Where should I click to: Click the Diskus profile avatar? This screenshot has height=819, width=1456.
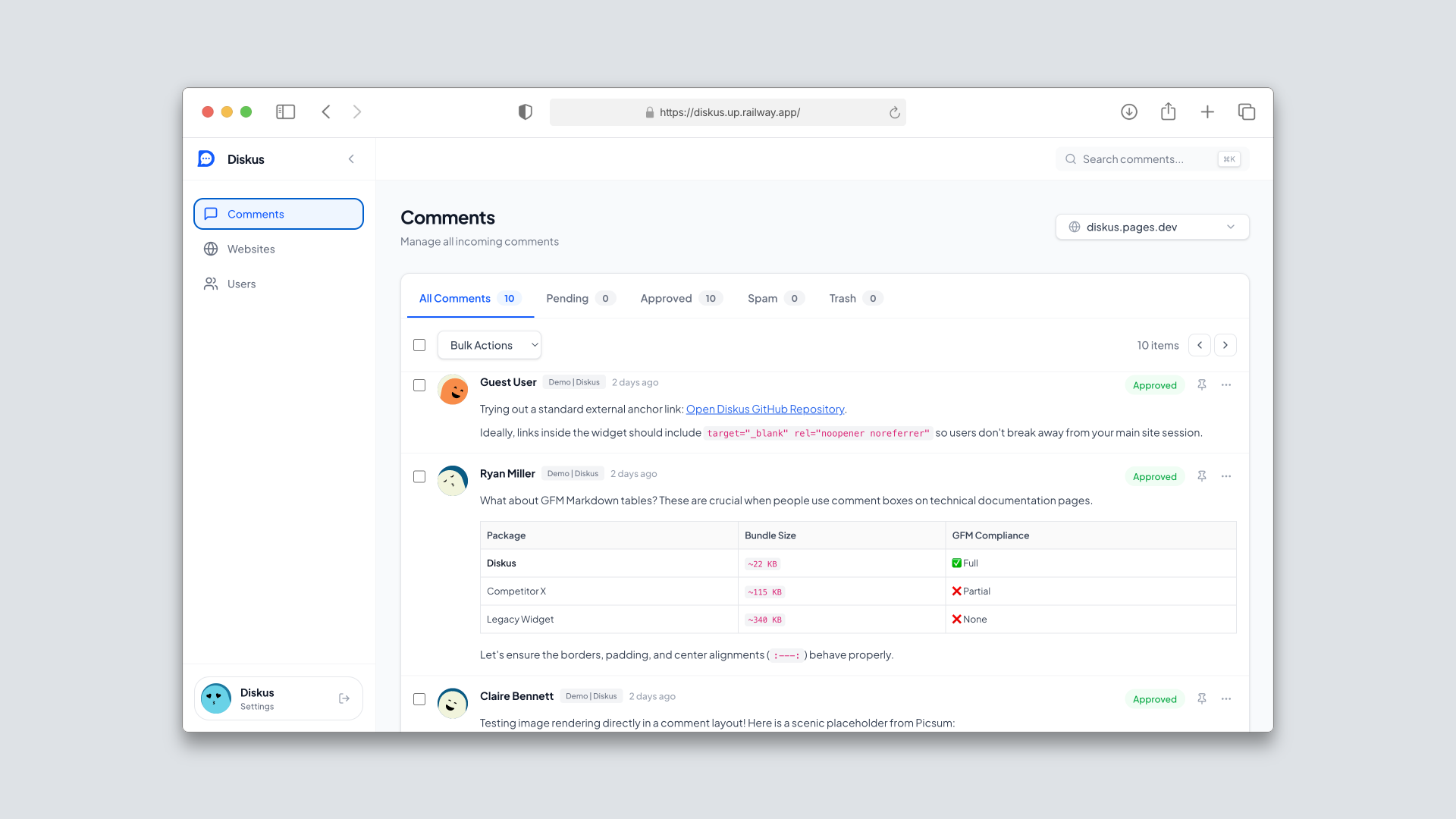[x=216, y=698]
